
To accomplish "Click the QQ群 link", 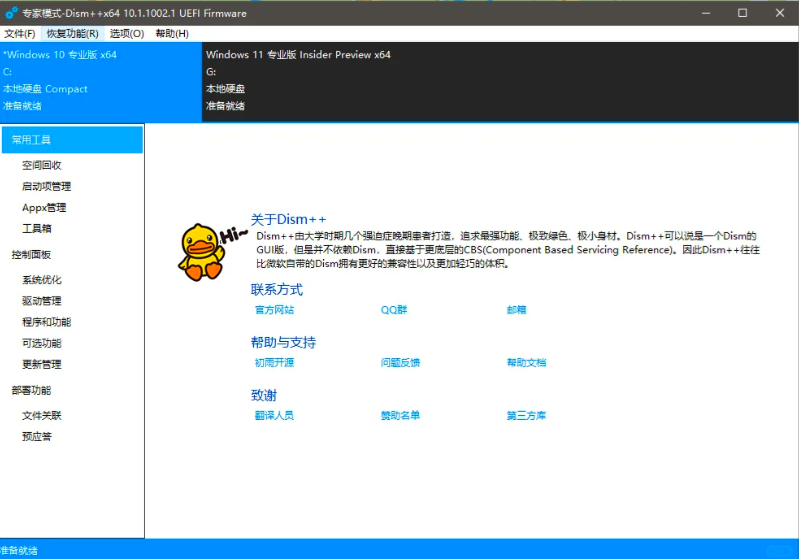I will (x=394, y=310).
